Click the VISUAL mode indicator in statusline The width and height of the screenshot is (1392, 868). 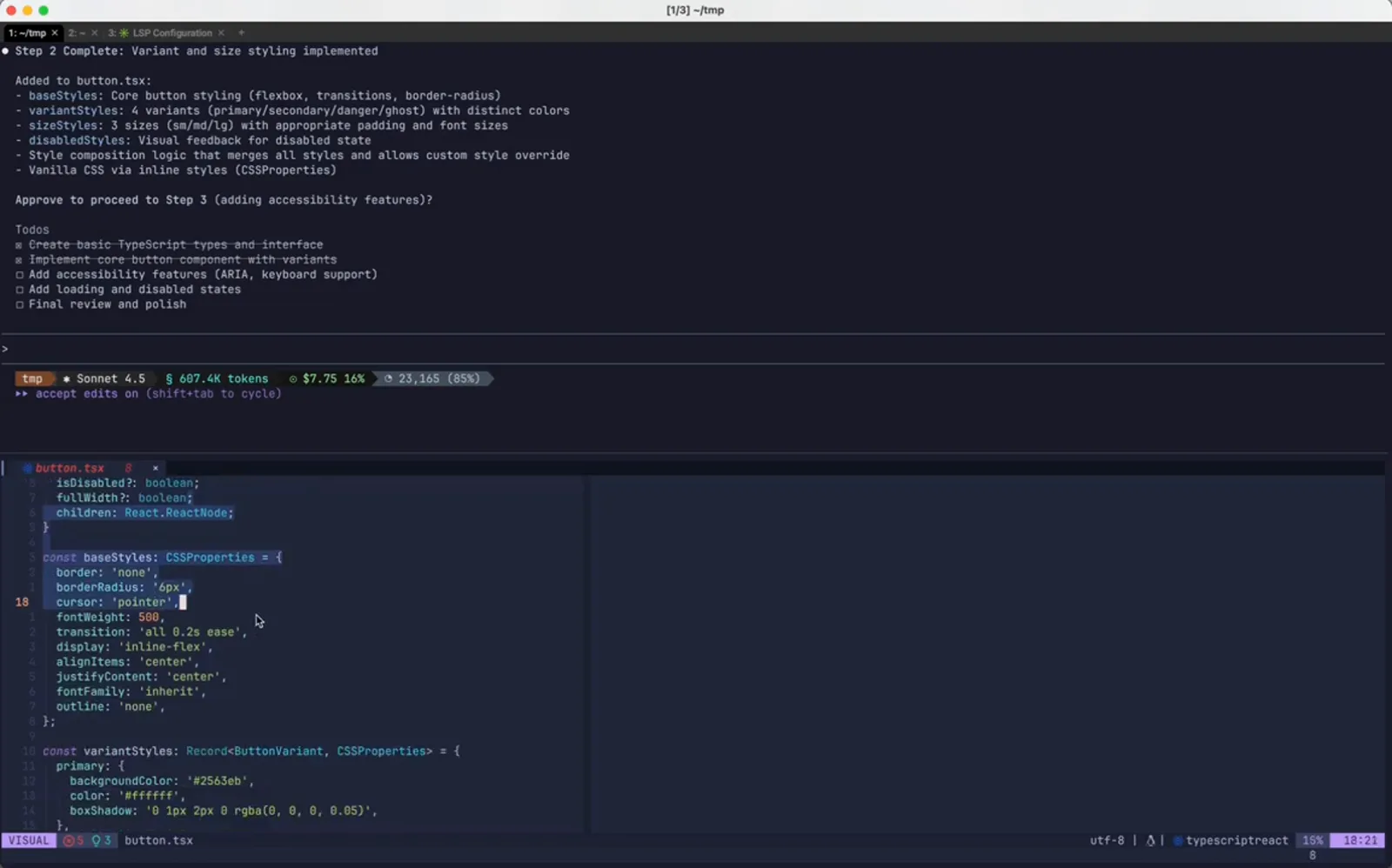tap(29, 840)
